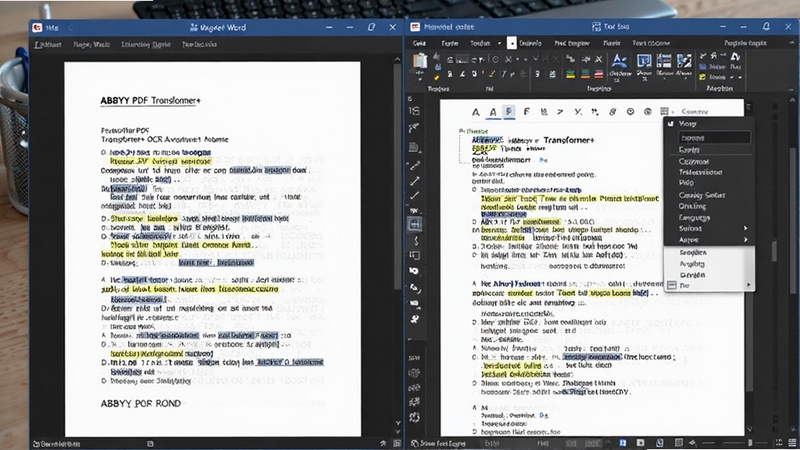Click the plain letter A in document mini toolbar
The height and width of the screenshot is (450, 800).
coord(476,112)
